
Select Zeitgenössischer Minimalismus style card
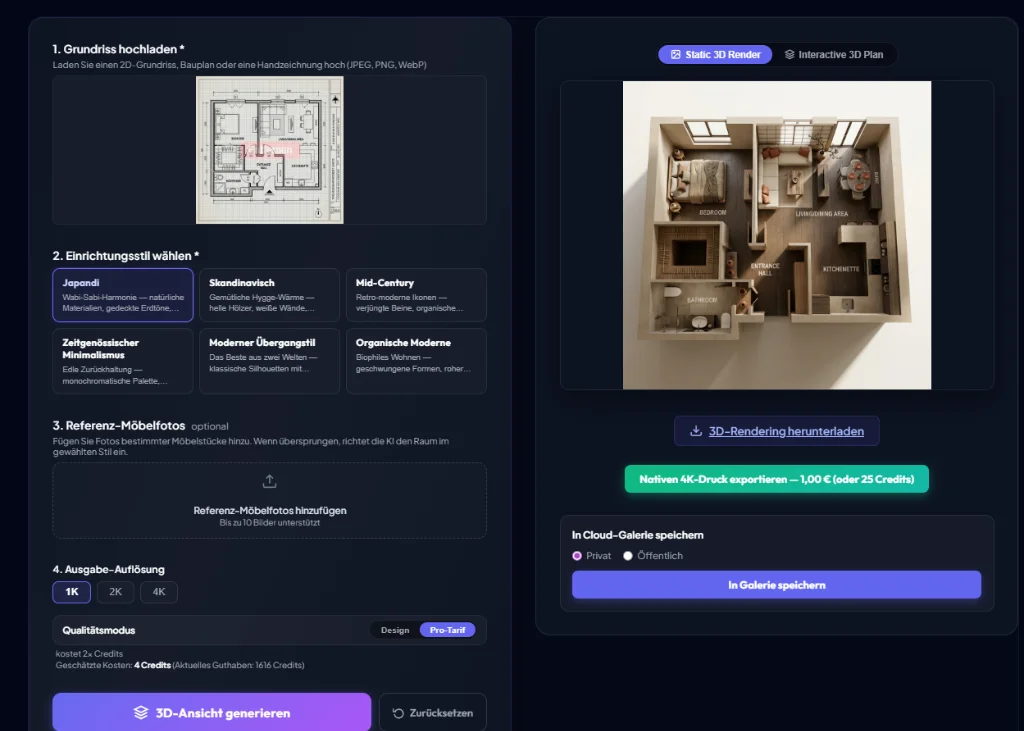123,361
